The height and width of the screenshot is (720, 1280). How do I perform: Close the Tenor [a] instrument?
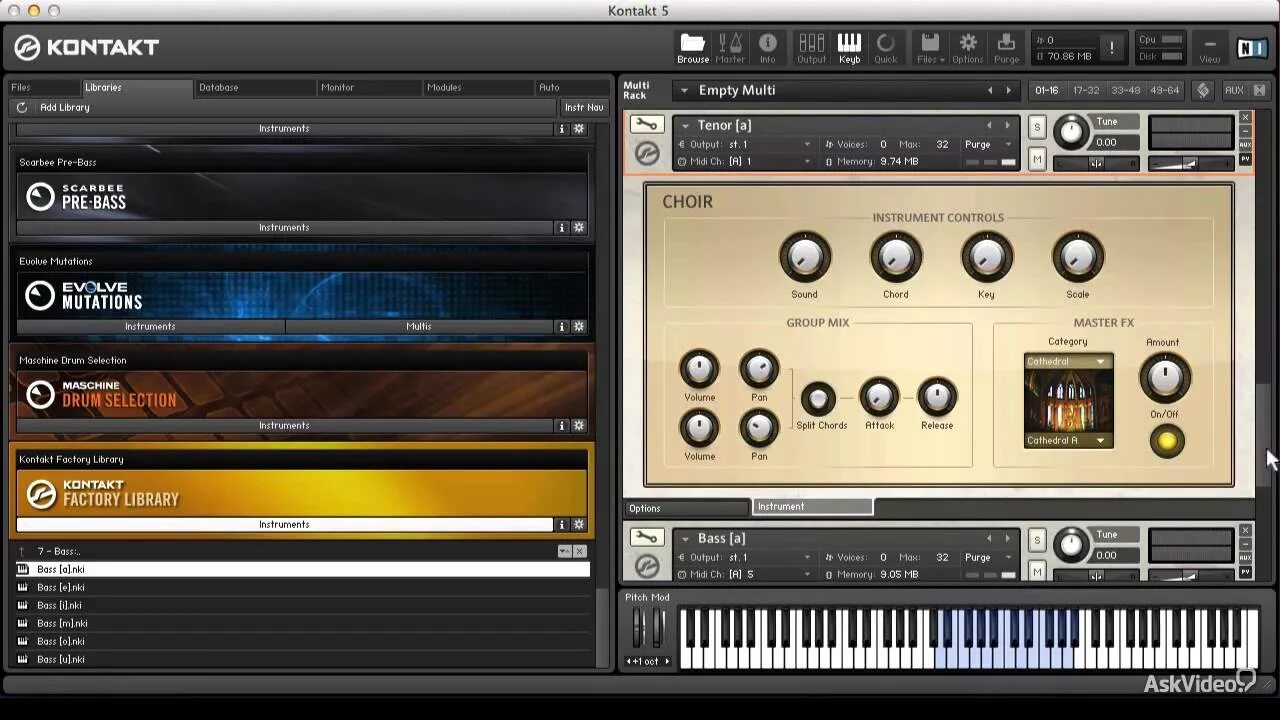pos(1245,118)
